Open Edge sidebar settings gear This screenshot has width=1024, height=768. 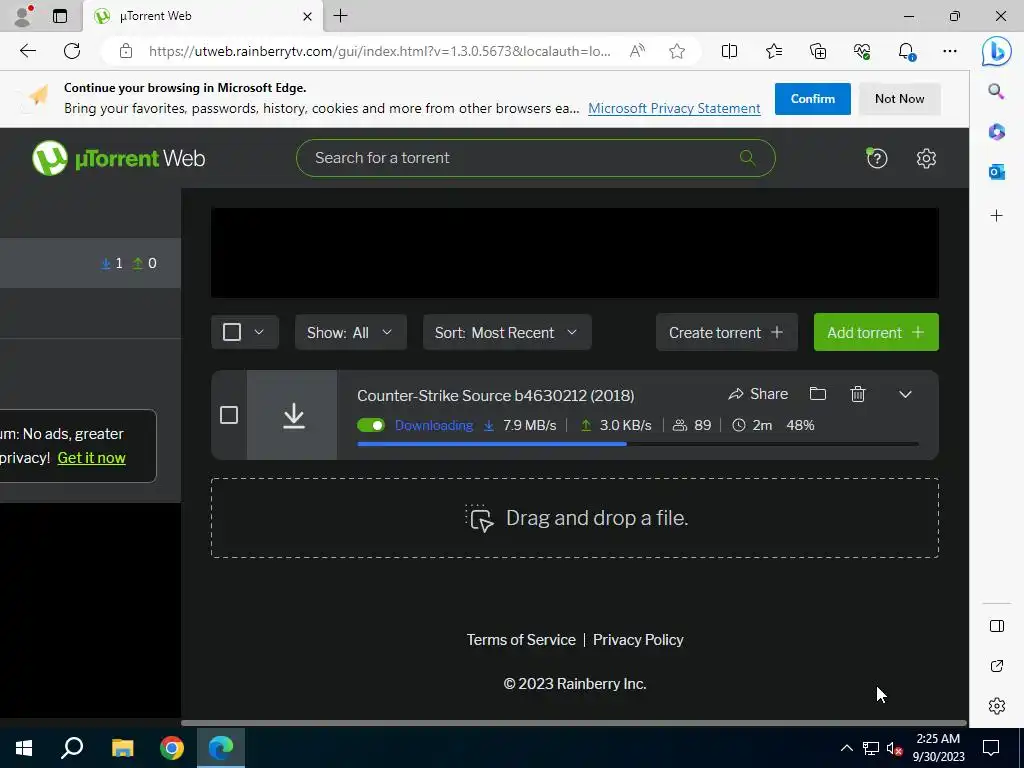point(997,706)
